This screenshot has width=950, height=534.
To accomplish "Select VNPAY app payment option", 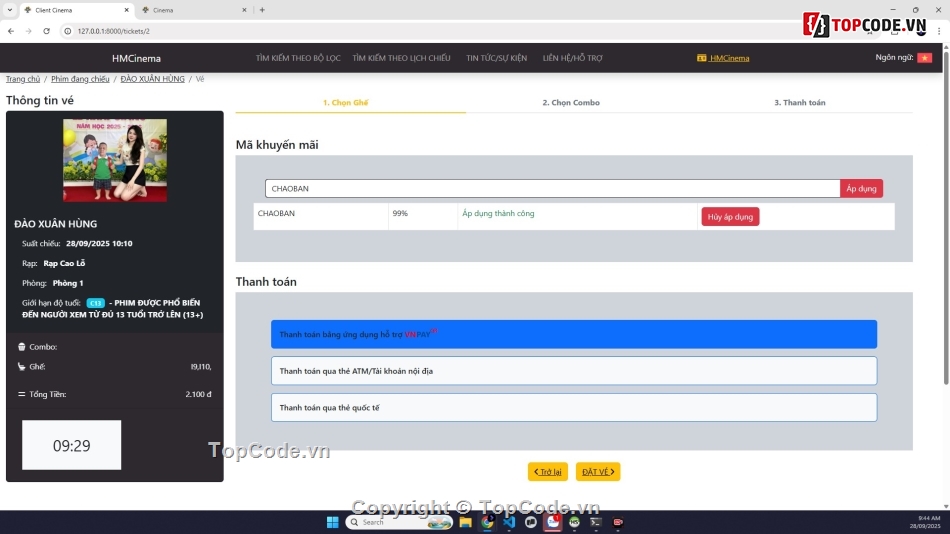I will click(x=573, y=334).
